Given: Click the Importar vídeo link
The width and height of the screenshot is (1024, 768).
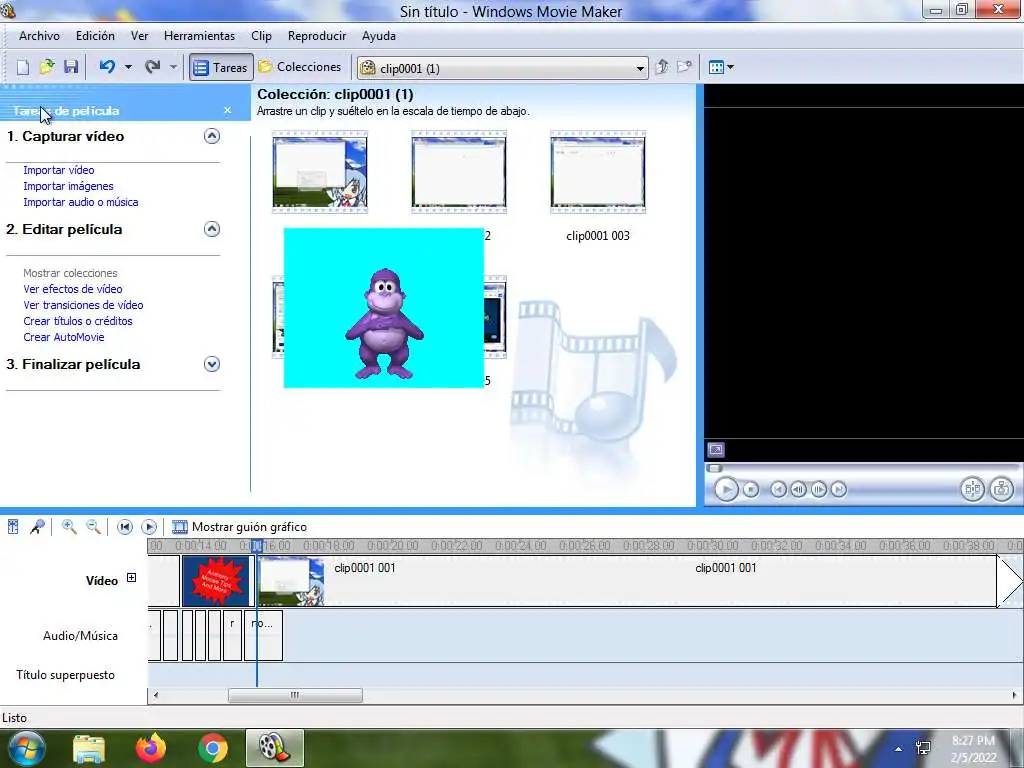Looking at the screenshot, I should [59, 170].
